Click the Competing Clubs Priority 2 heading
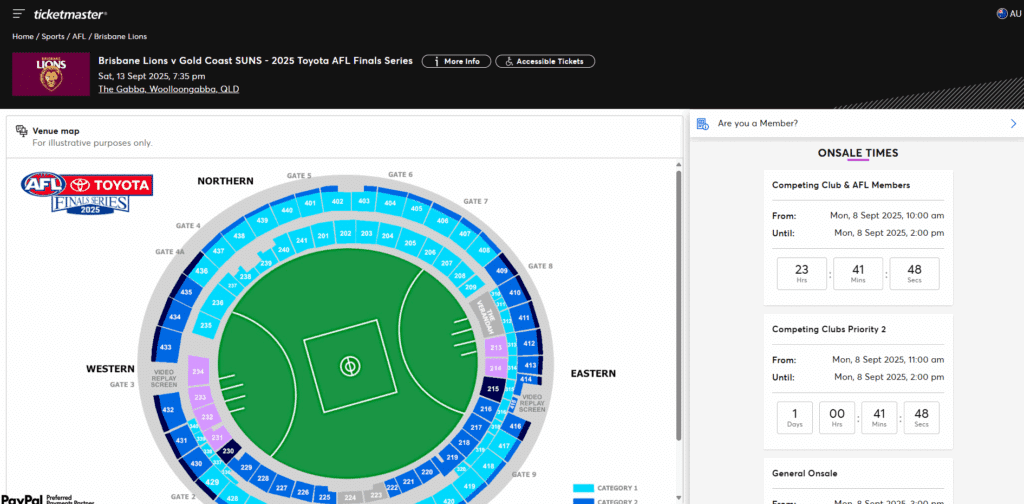Viewport: 1024px width, 504px height. click(829, 329)
